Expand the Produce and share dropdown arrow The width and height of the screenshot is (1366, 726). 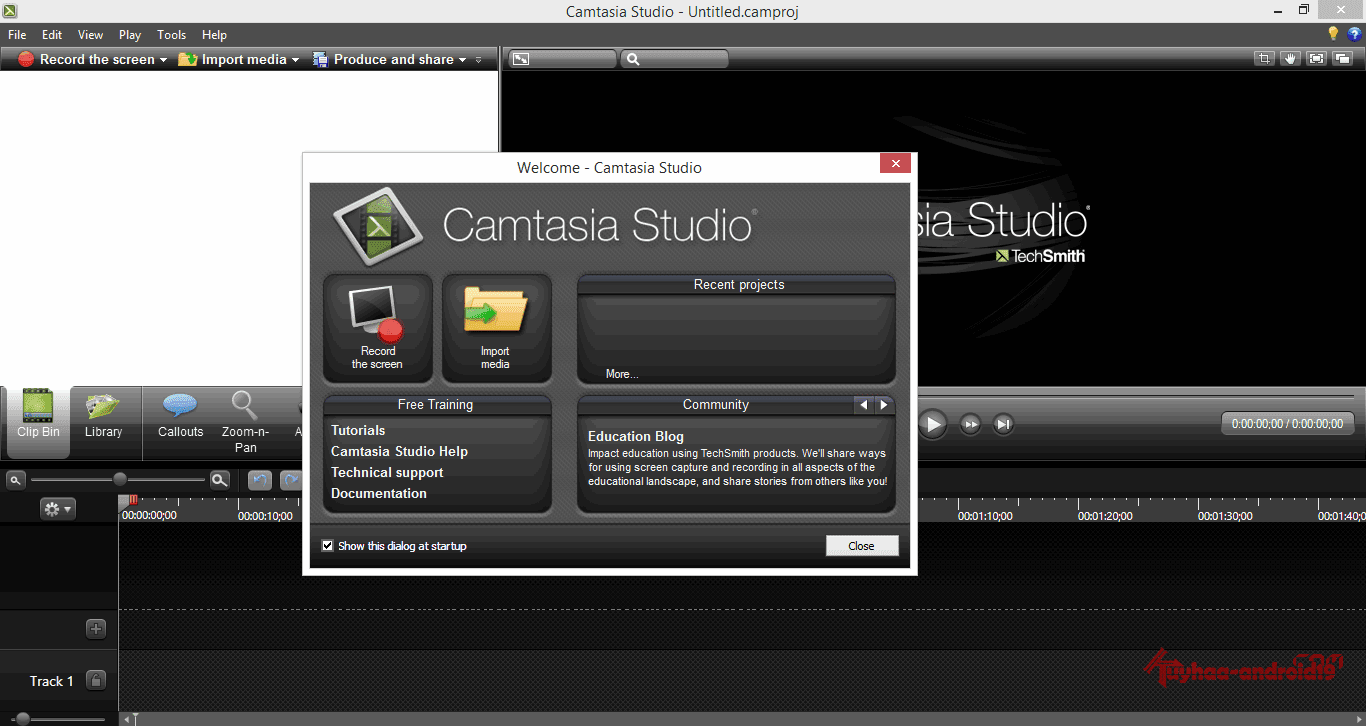point(462,60)
